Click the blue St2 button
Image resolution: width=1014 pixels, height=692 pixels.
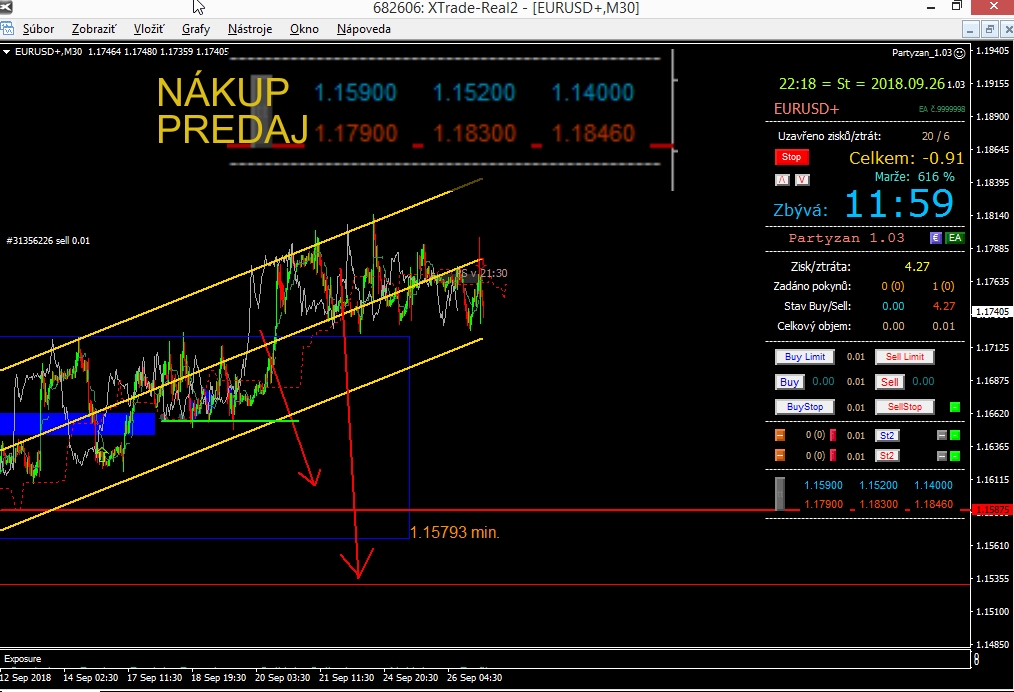pos(887,435)
